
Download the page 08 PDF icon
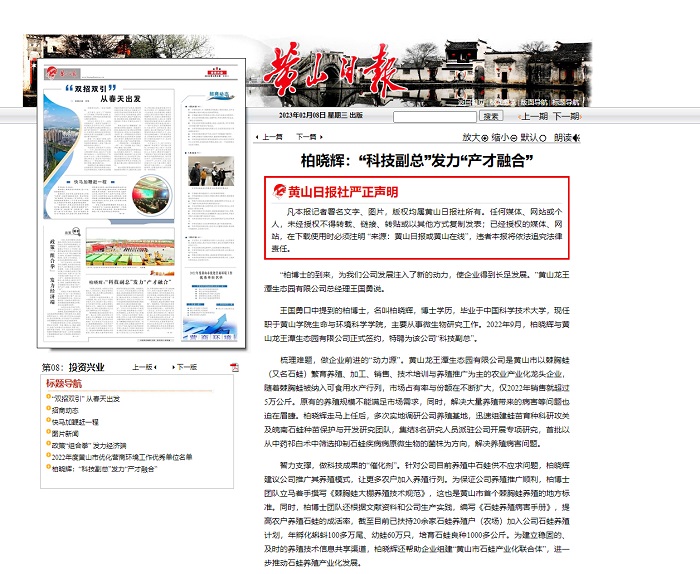click(x=233, y=367)
